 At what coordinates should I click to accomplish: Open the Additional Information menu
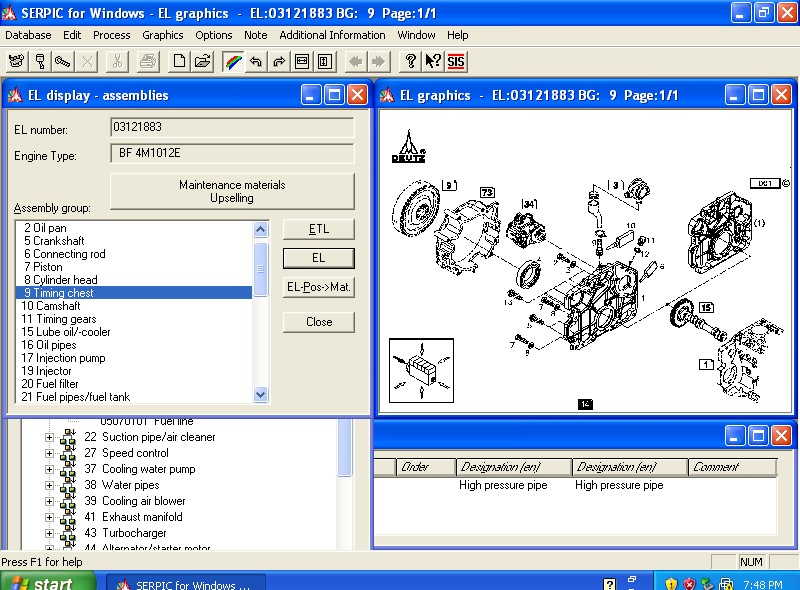click(332, 35)
